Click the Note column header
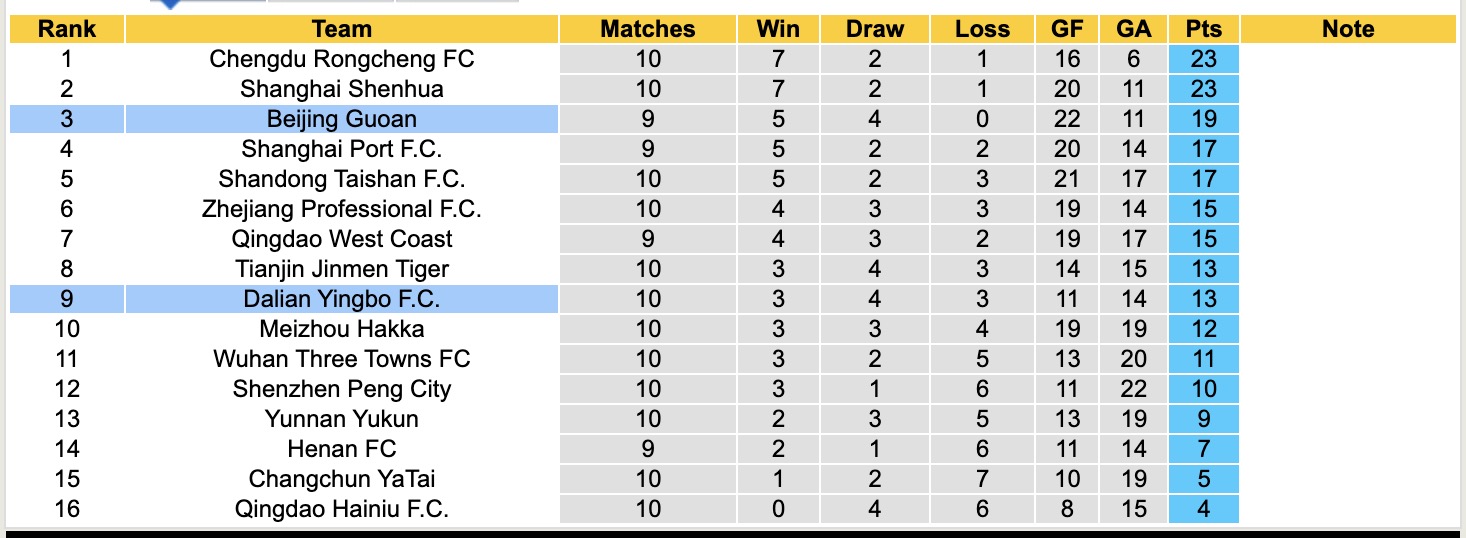Image resolution: width=1466 pixels, height=538 pixels. 1348,29
